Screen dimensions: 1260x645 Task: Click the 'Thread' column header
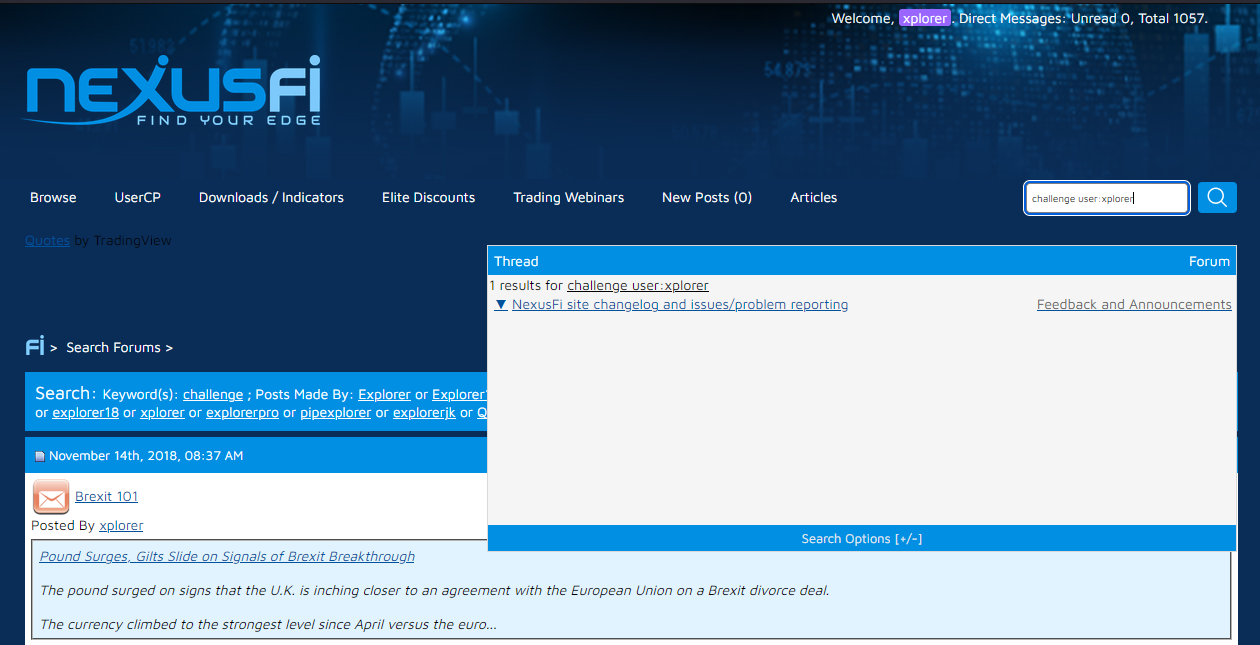516,261
